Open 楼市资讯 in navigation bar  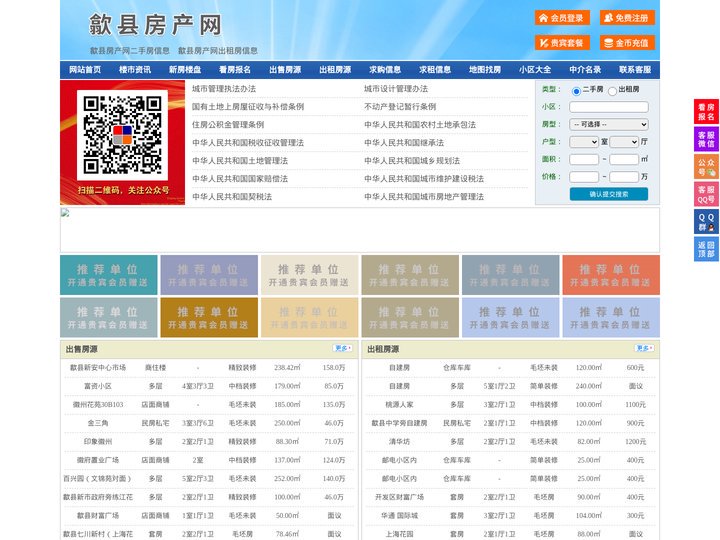click(135, 70)
